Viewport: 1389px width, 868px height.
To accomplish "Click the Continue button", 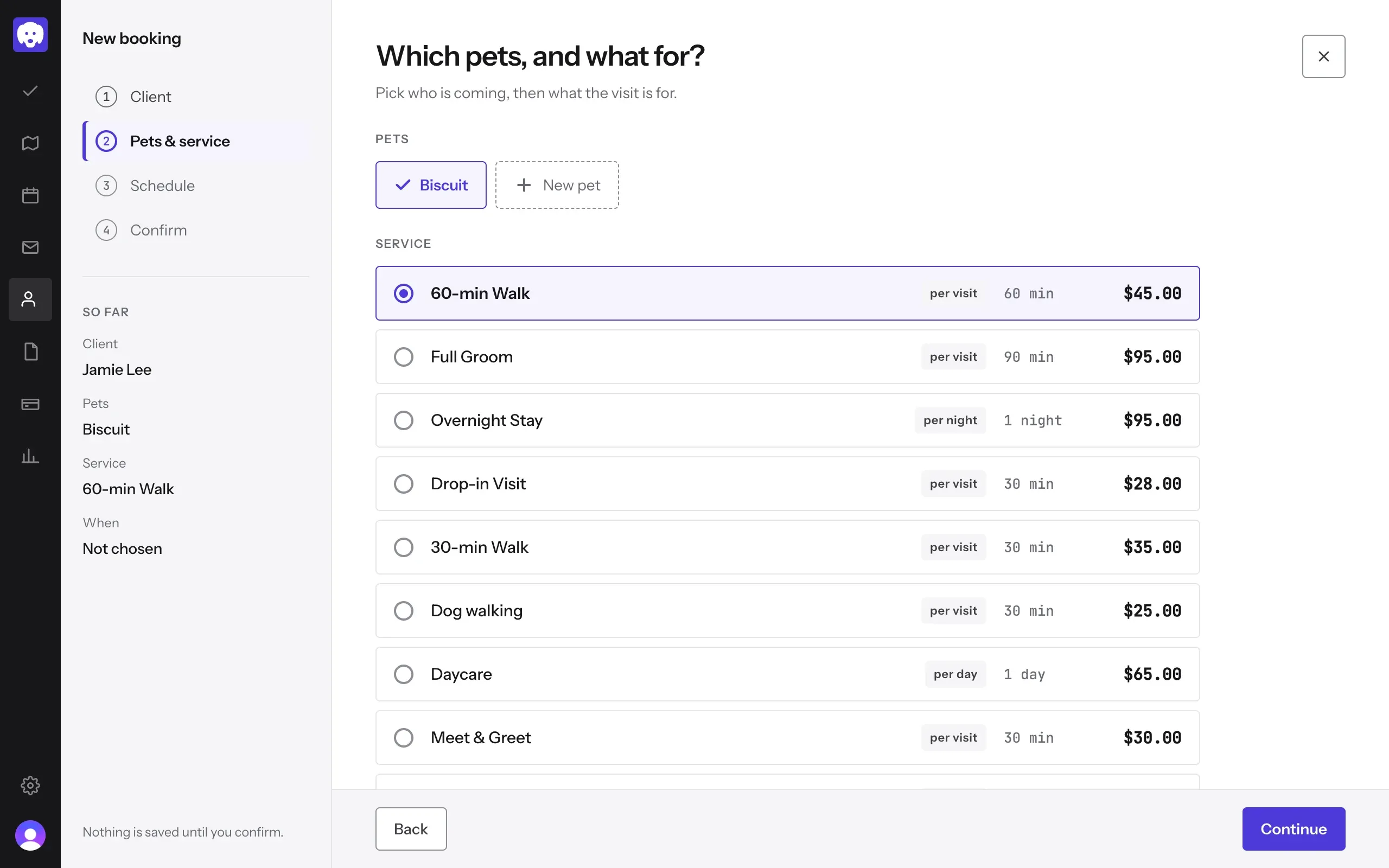I will click(x=1293, y=828).
